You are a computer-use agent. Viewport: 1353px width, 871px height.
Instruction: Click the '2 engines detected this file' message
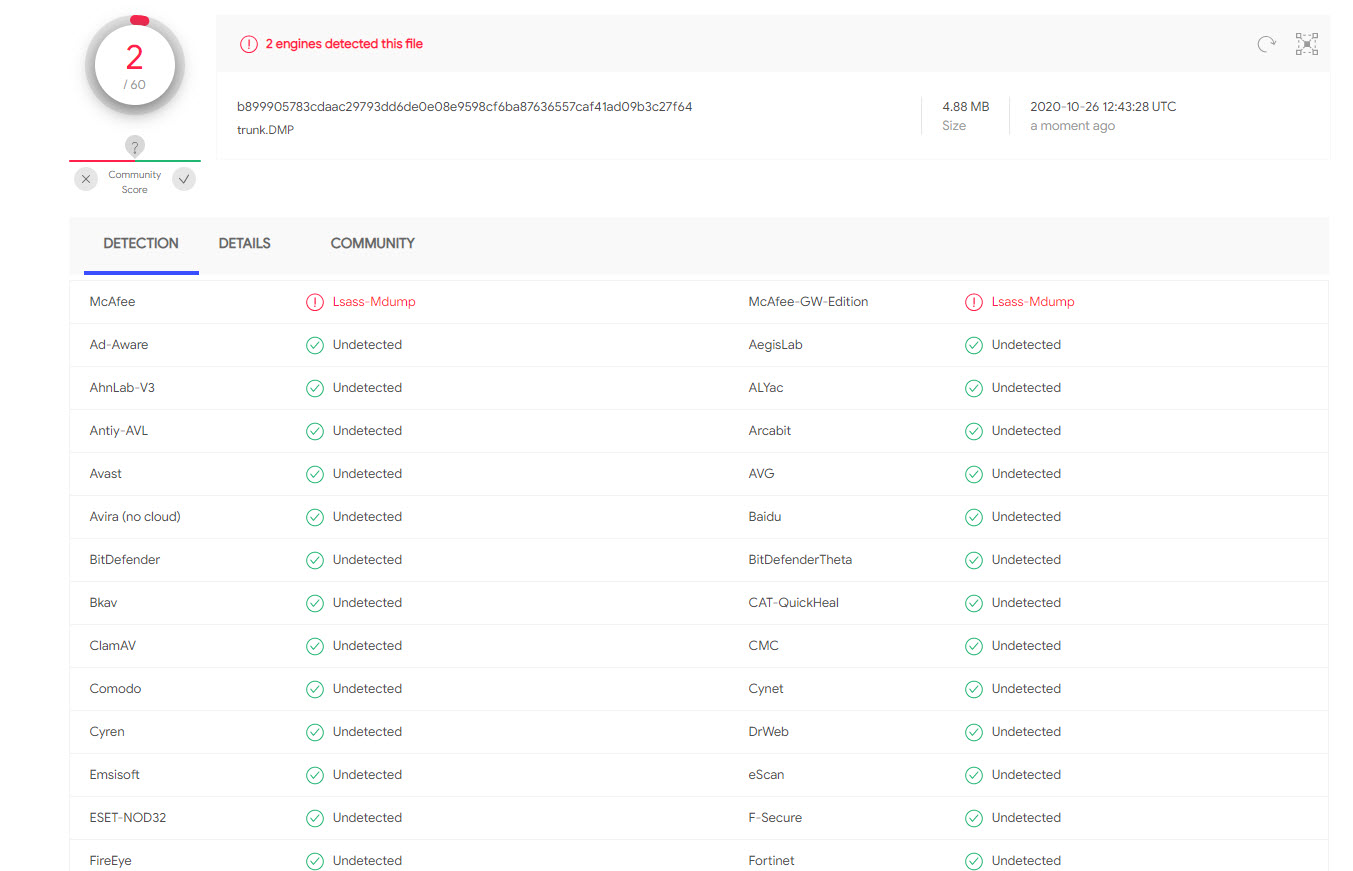tap(344, 44)
